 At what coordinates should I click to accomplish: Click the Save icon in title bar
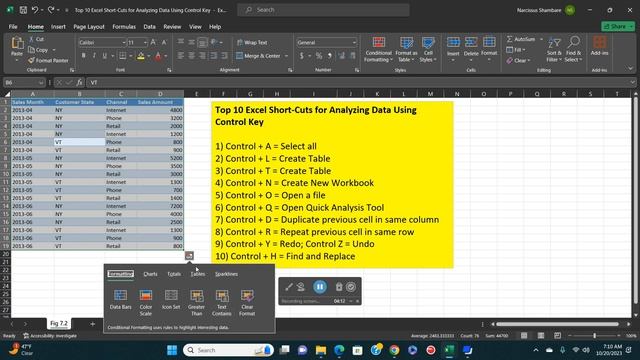(23, 10)
